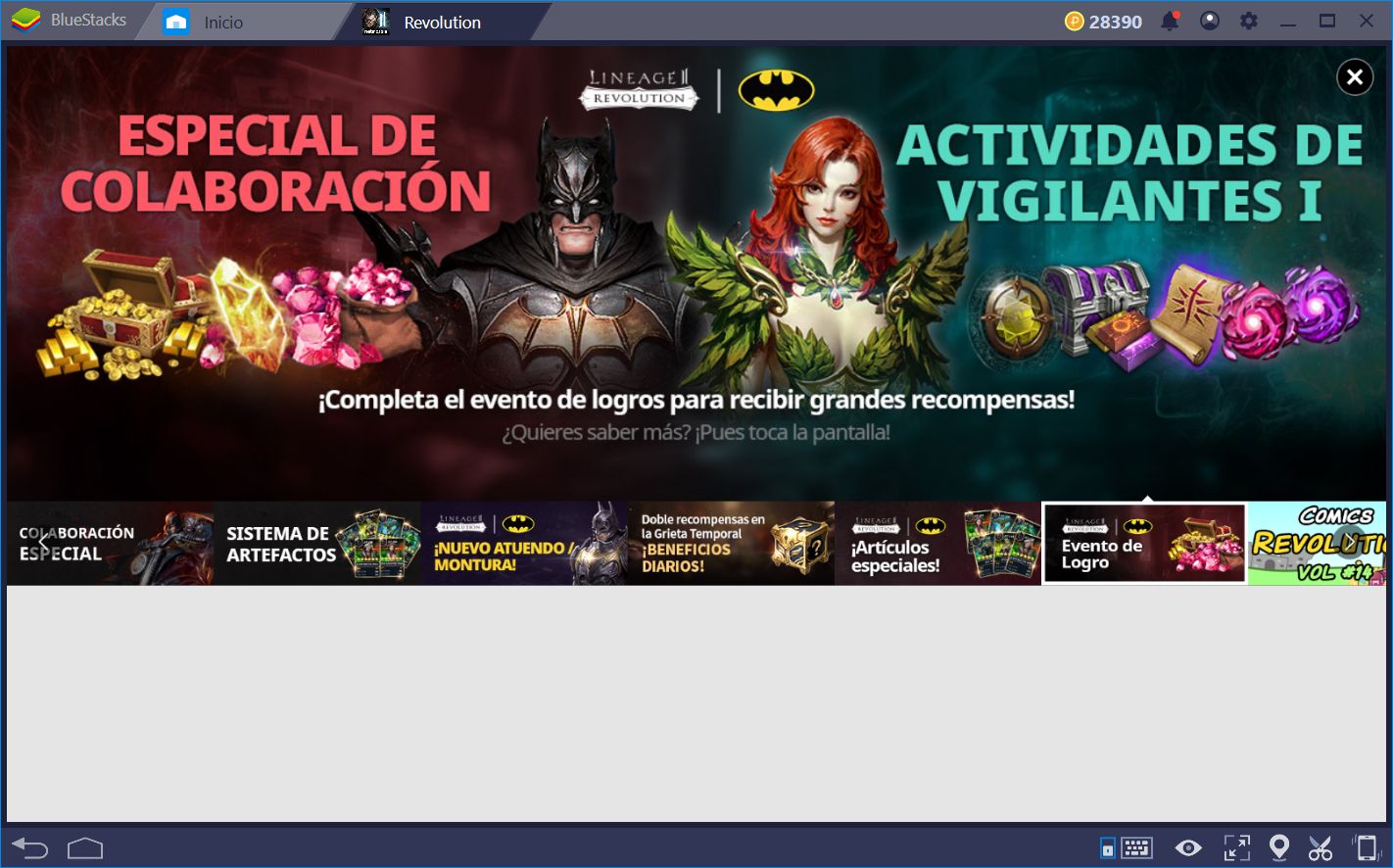Open the BlueStacks coins balance 28390
This screenshot has width=1393, height=868.
[x=1103, y=22]
